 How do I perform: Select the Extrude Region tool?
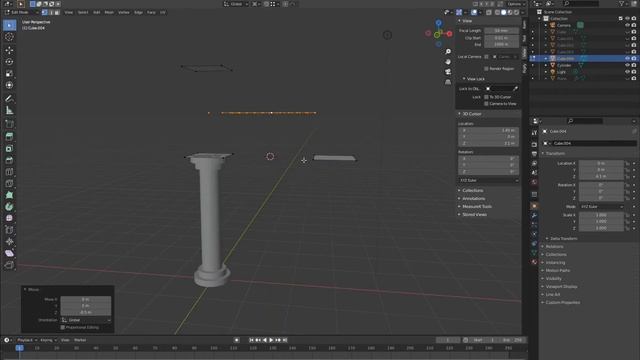(x=9, y=136)
